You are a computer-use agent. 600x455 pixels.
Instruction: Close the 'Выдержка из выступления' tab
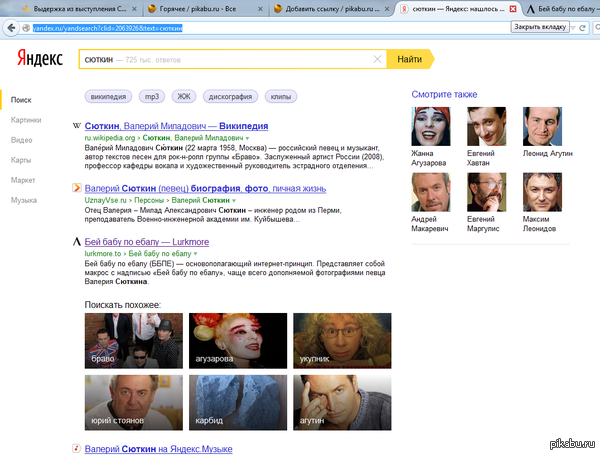[x=134, y=9]
